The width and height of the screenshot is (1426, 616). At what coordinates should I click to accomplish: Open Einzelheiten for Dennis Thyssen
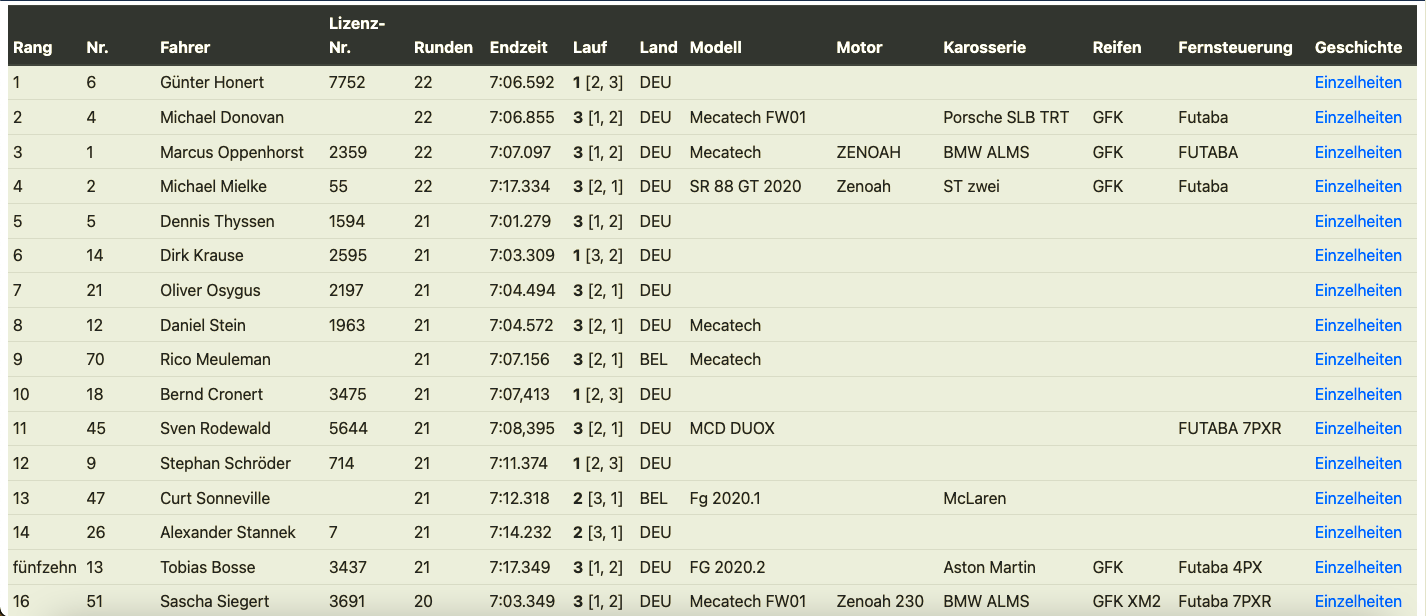pos(1358,222)
